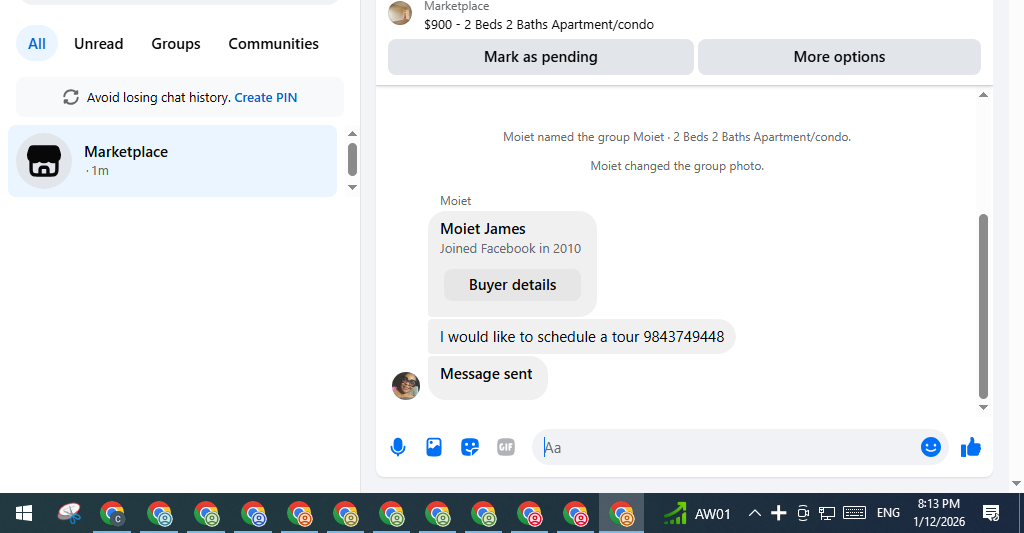Image resolution: width=1024 pixels, height=533 pixels.
Task: View Buyer details for Moiet James
Action: pyautogui.click(x=513, y=285)
